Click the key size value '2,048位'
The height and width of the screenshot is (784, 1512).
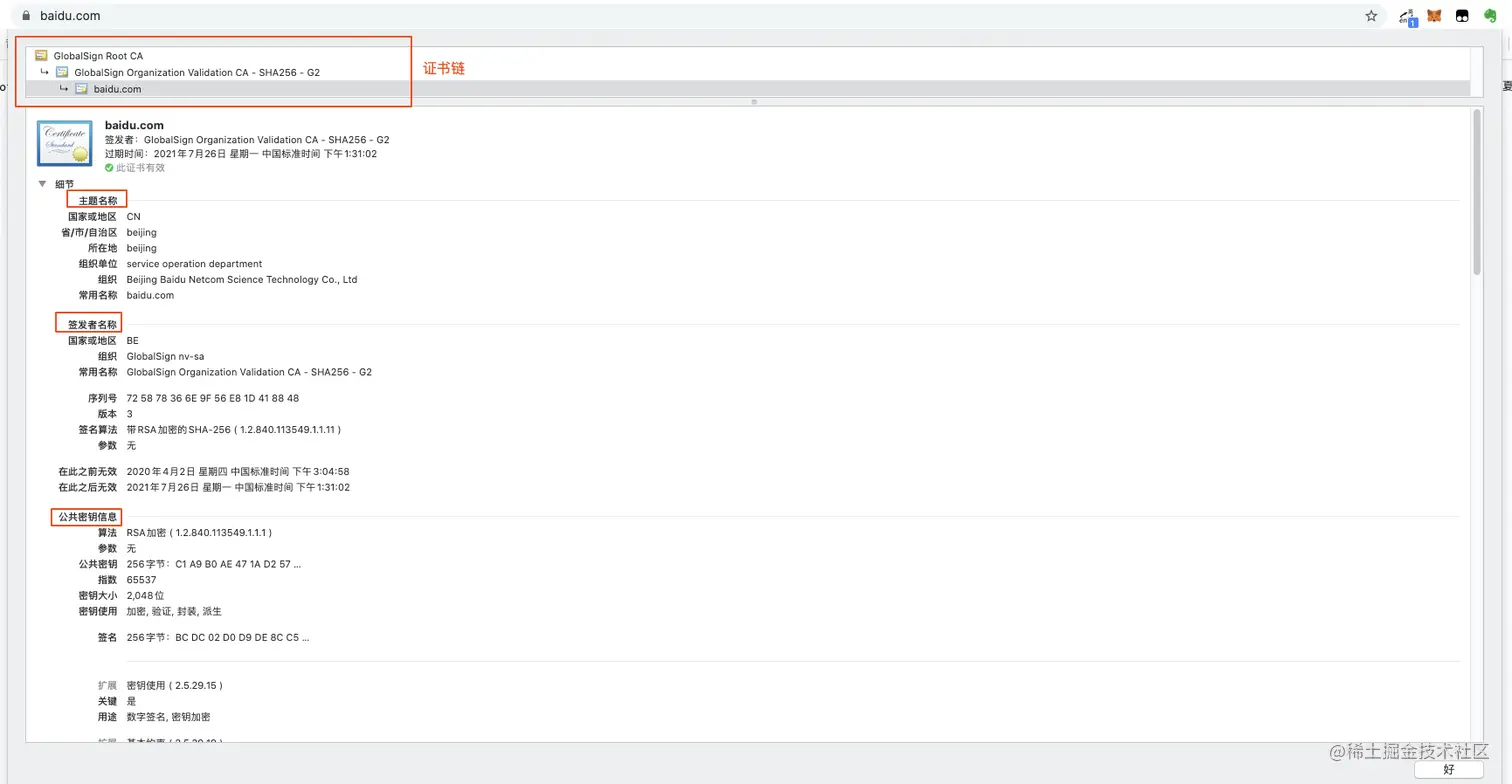click(x=145, y=596)
